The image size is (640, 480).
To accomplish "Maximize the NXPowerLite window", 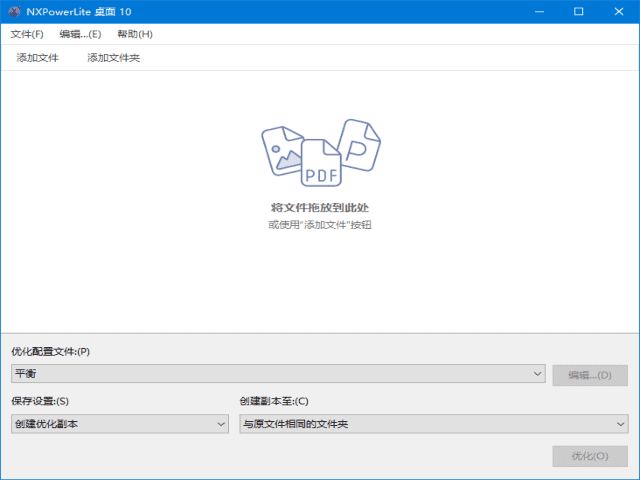I will [578, 11].
